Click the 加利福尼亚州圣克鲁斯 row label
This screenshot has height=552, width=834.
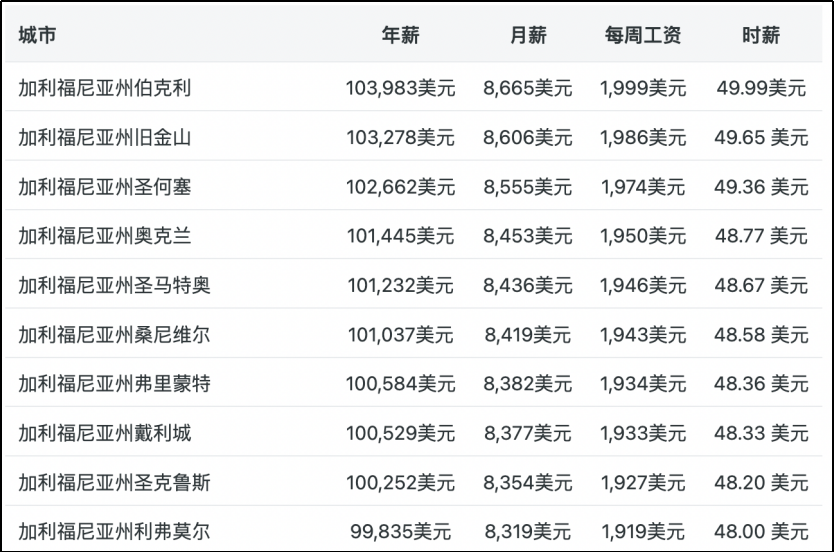click(114, 482)
